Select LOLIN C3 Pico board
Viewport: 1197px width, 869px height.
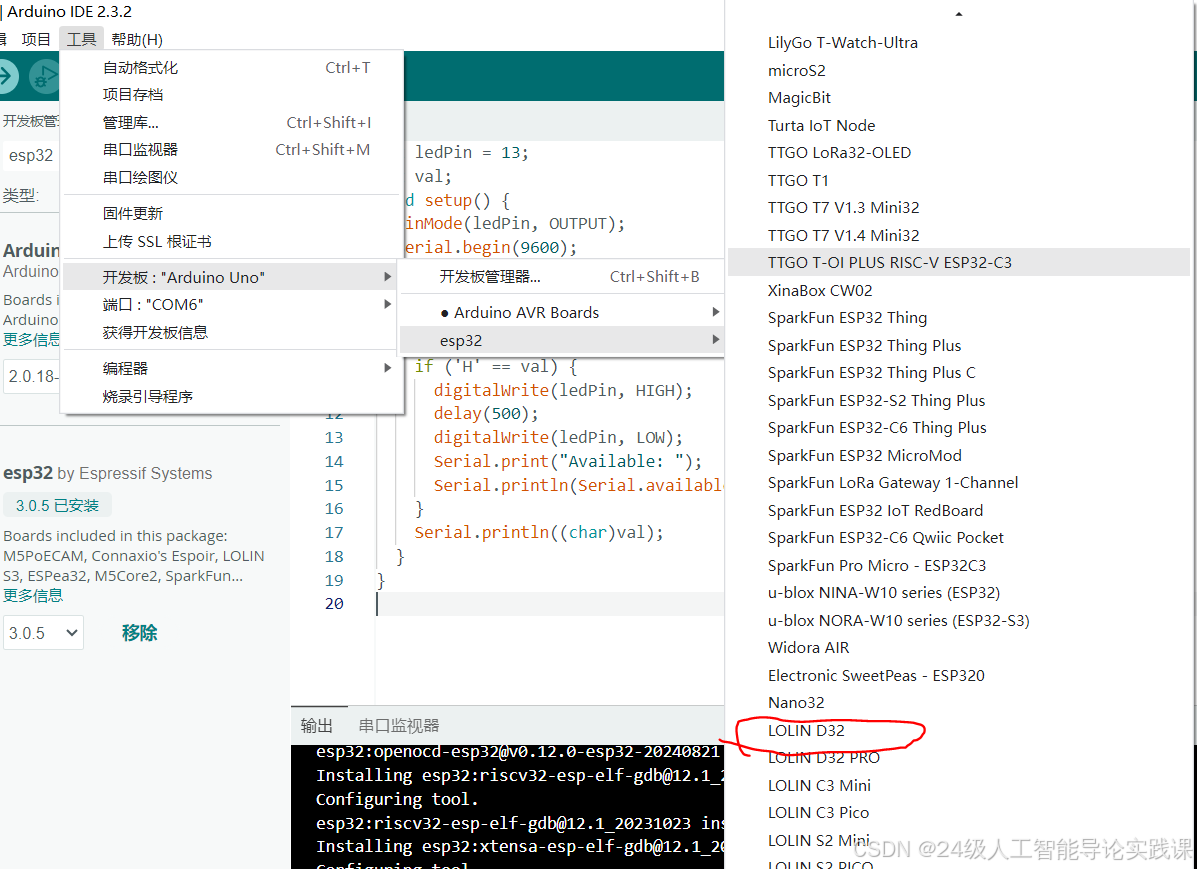pos(958,812)
